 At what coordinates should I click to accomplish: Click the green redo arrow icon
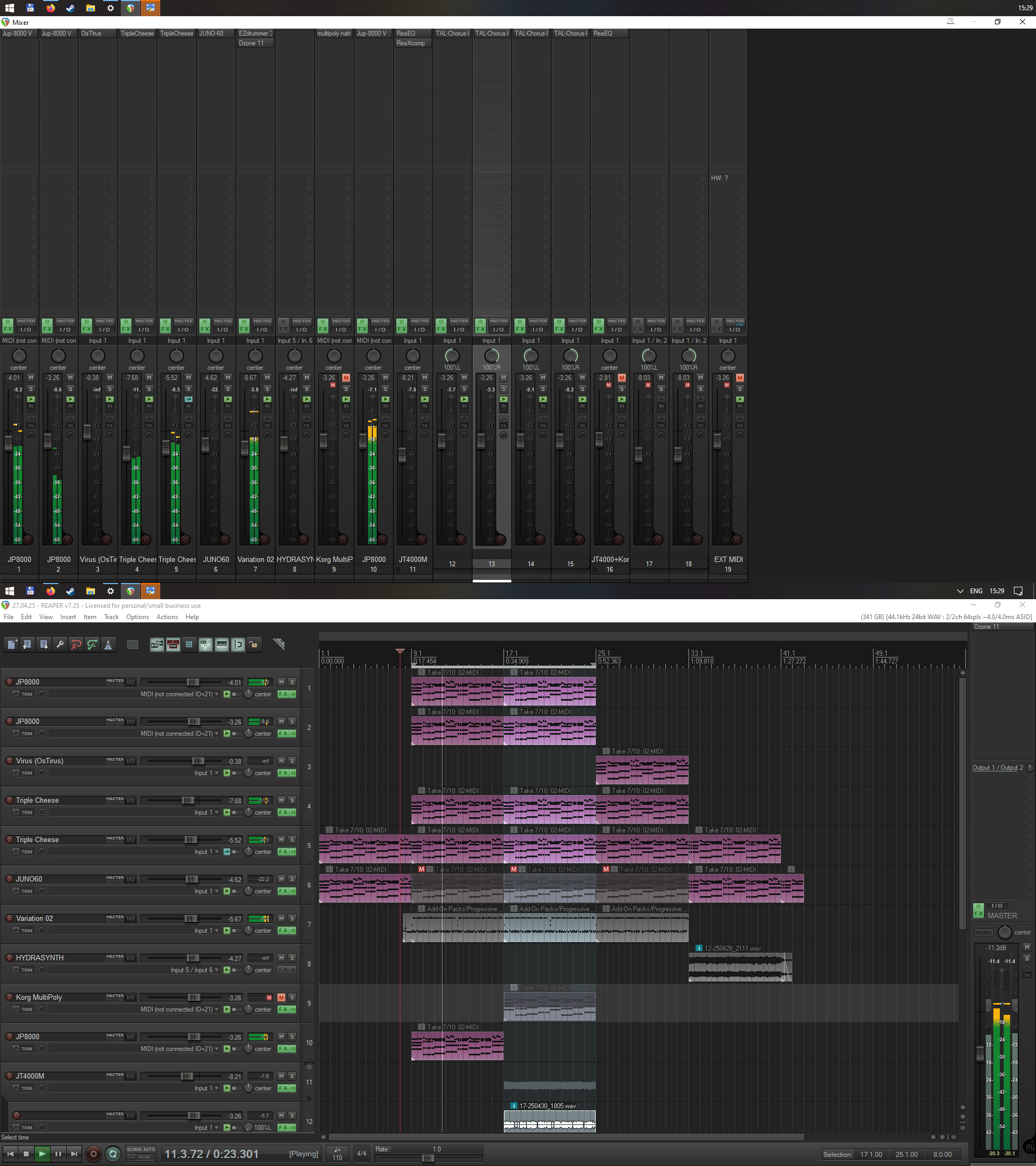tap(92, 645)
